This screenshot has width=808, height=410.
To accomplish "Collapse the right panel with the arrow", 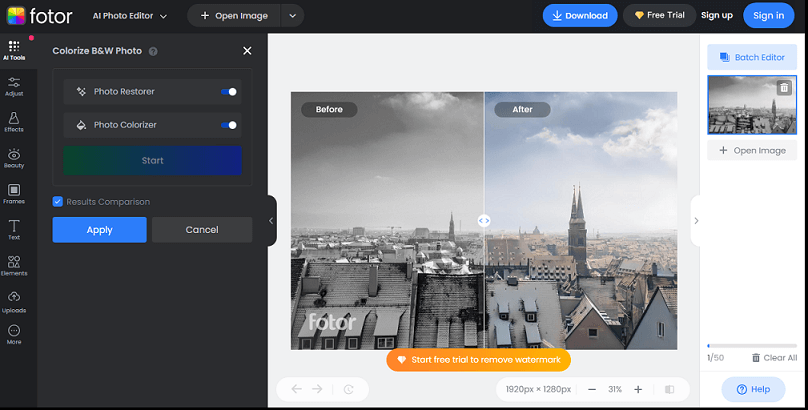I will 696,220.
